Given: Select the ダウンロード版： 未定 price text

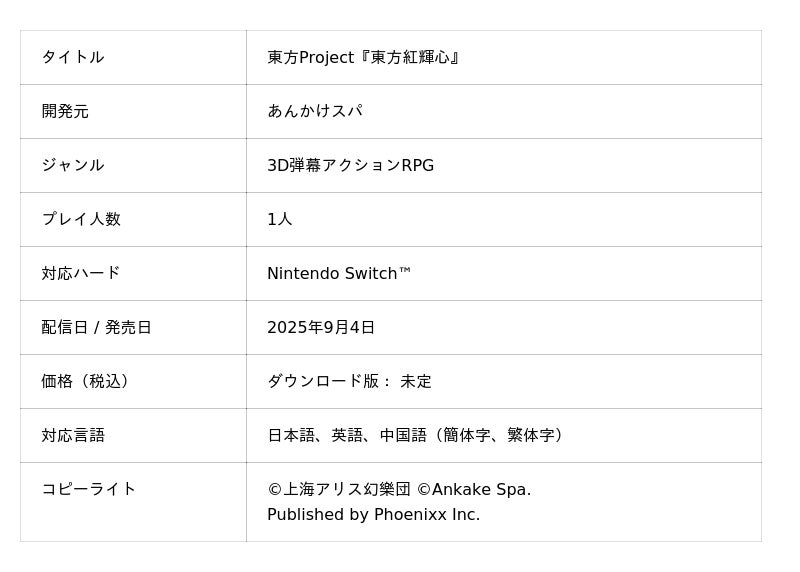Looking at the screenshot, I should click(349, 382).
